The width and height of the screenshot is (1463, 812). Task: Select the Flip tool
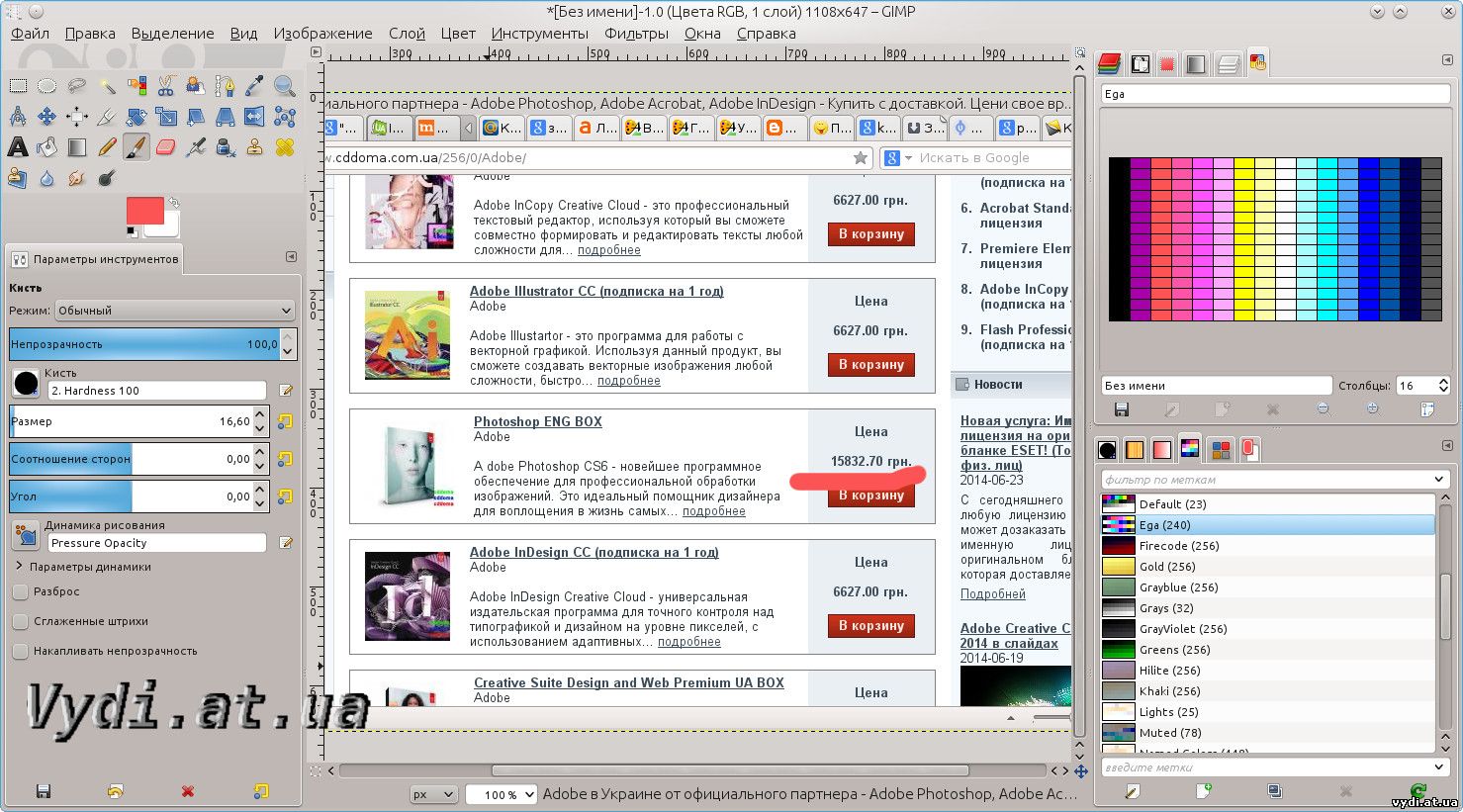point(255,117)
